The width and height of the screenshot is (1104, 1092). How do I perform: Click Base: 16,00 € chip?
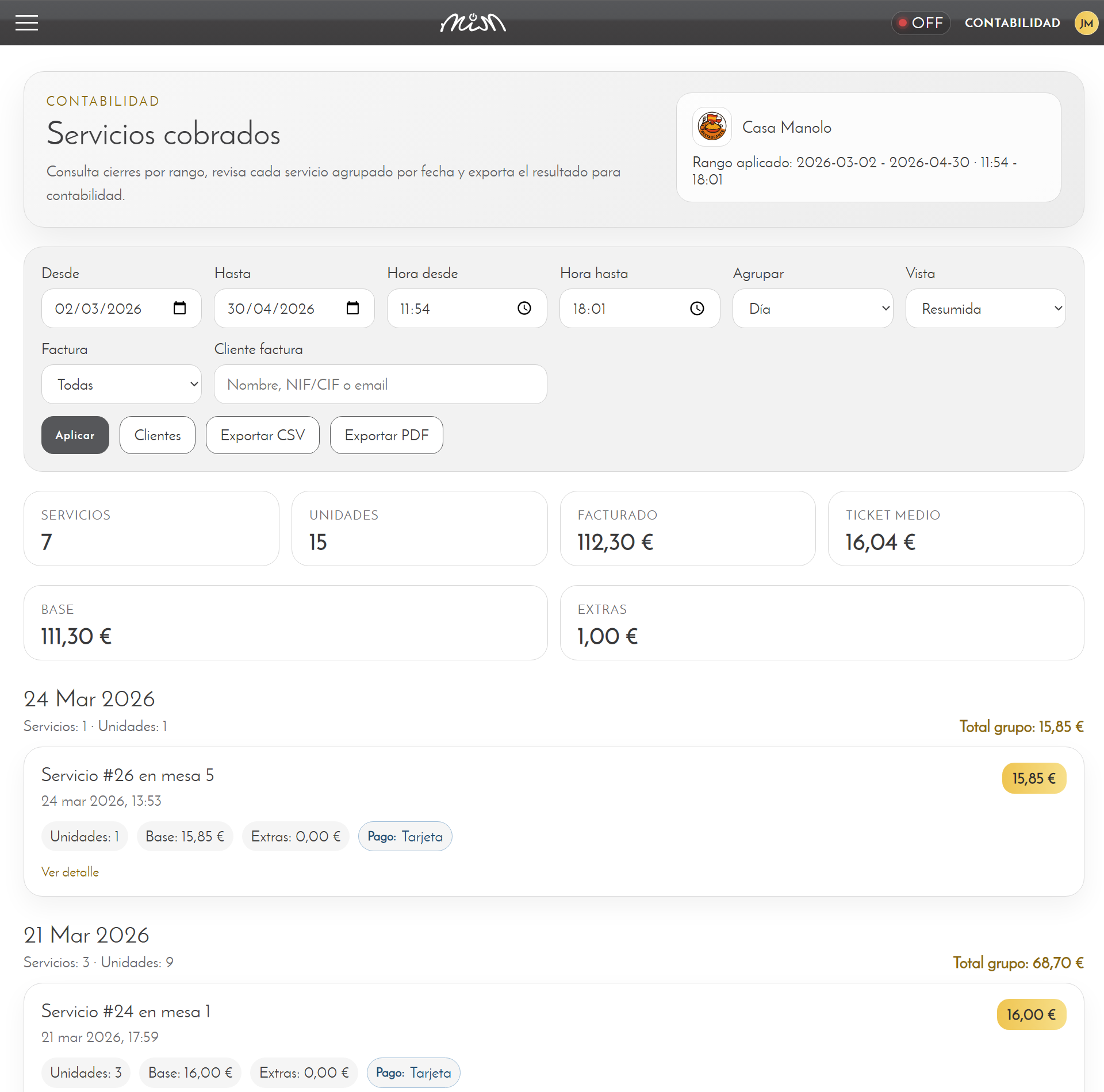pos(190,1072)
